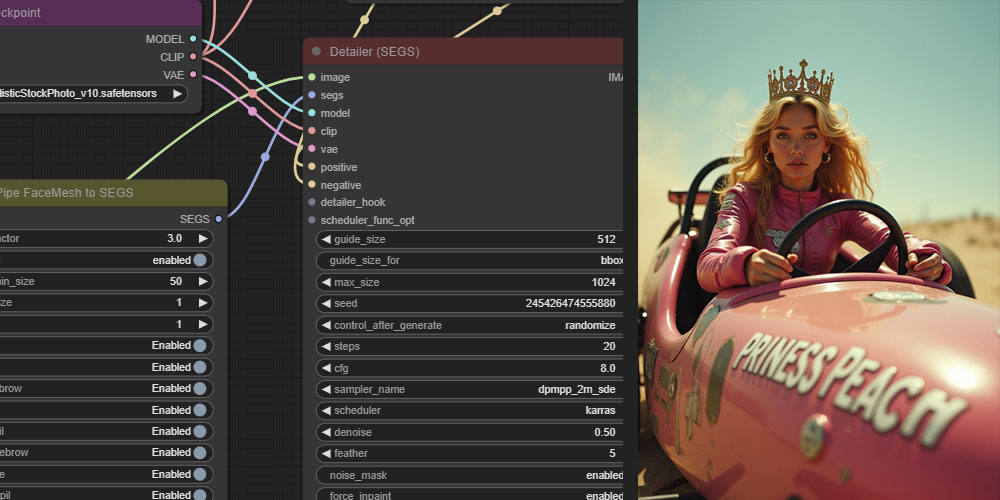The width and height of the screenshot is (1000, 500).
Task: Increase the 3.0 factor with right arrow
Action: (x=203, y=239)
